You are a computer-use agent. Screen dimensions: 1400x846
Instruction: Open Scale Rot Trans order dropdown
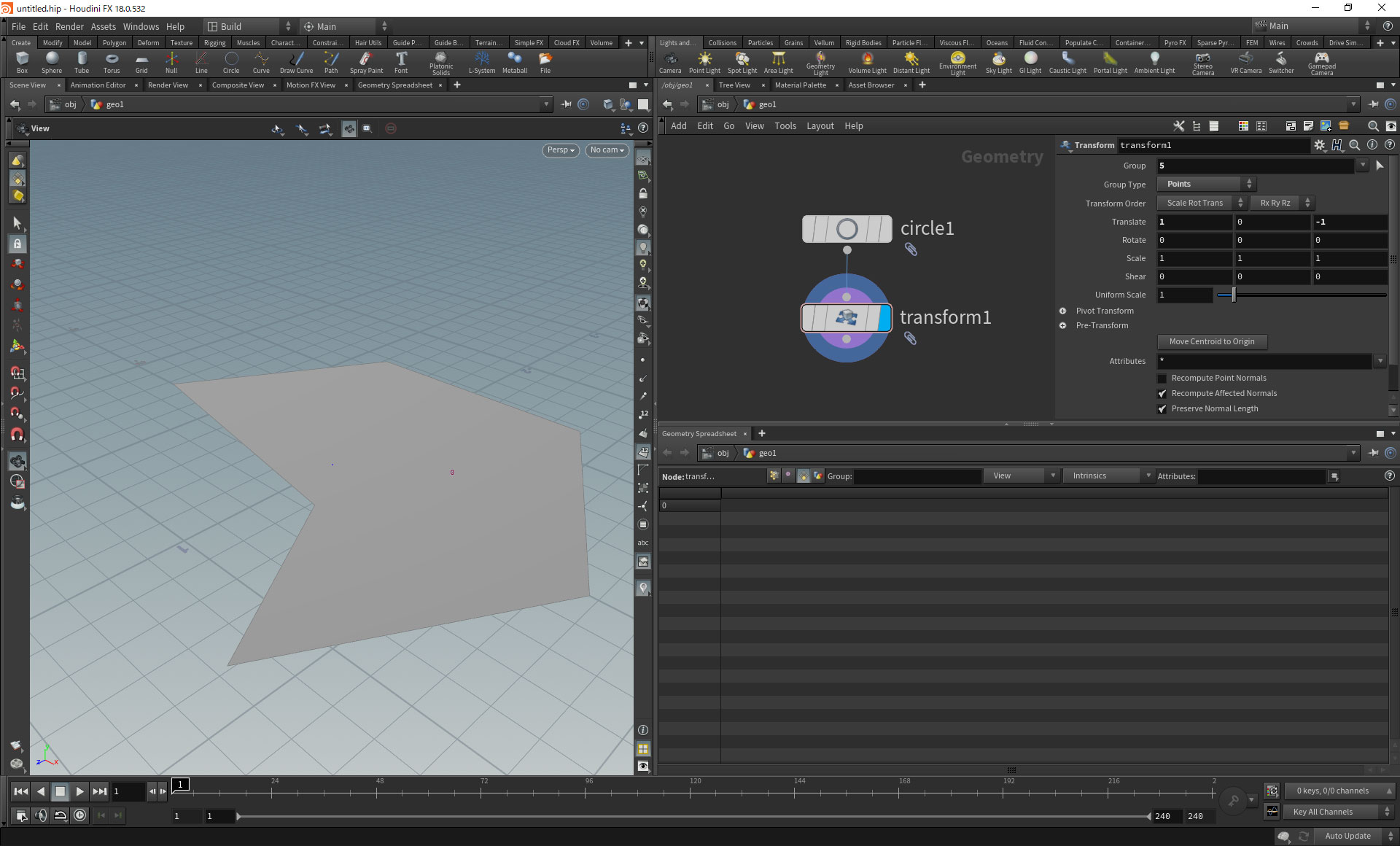pyautogui.click(x=1202, y=203)
